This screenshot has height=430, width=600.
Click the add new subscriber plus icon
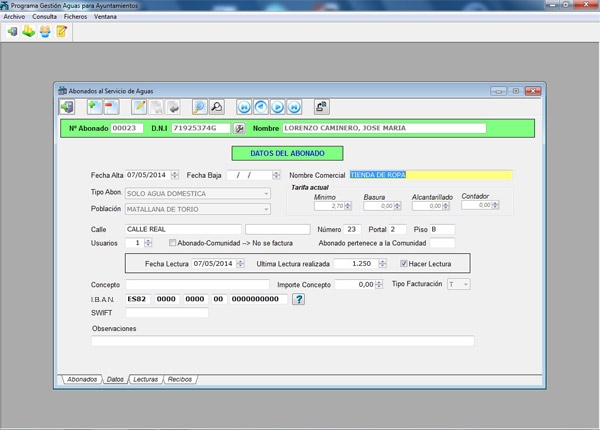click(94, 106)
